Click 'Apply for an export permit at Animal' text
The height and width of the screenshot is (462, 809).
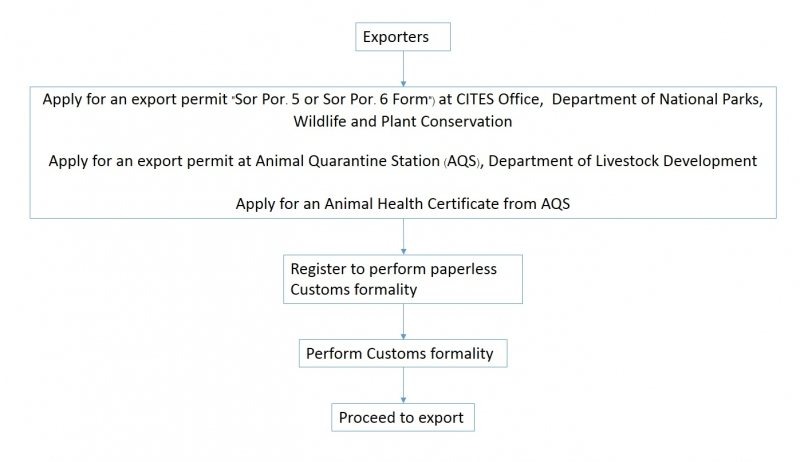pos(176,161)
